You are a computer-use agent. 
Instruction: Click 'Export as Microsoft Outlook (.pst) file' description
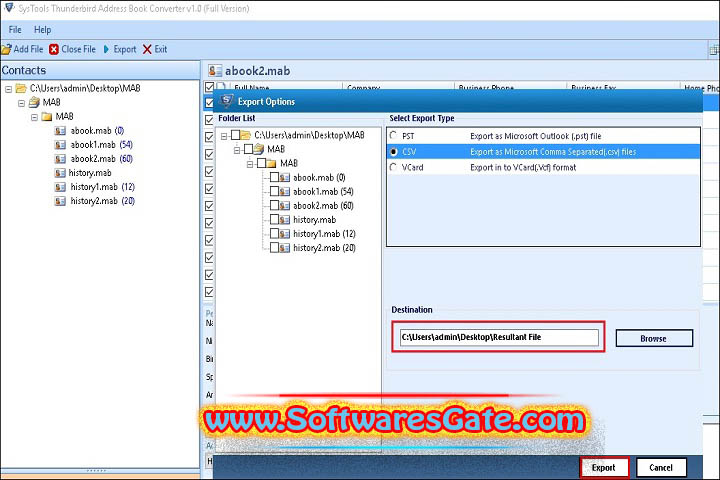[535, 136]
